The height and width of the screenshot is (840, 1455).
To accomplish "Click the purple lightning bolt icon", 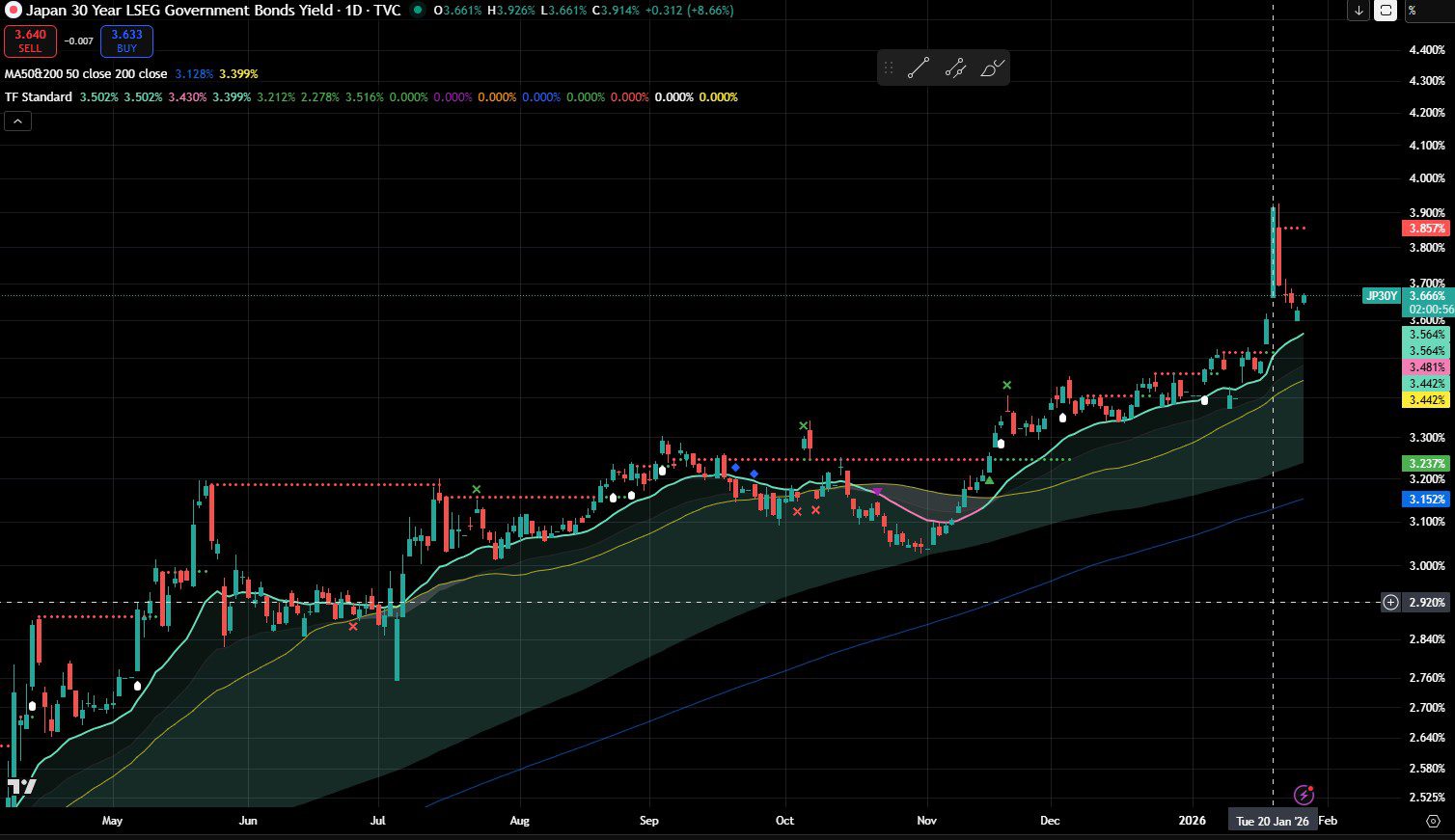I will [x=1304, y=796].
